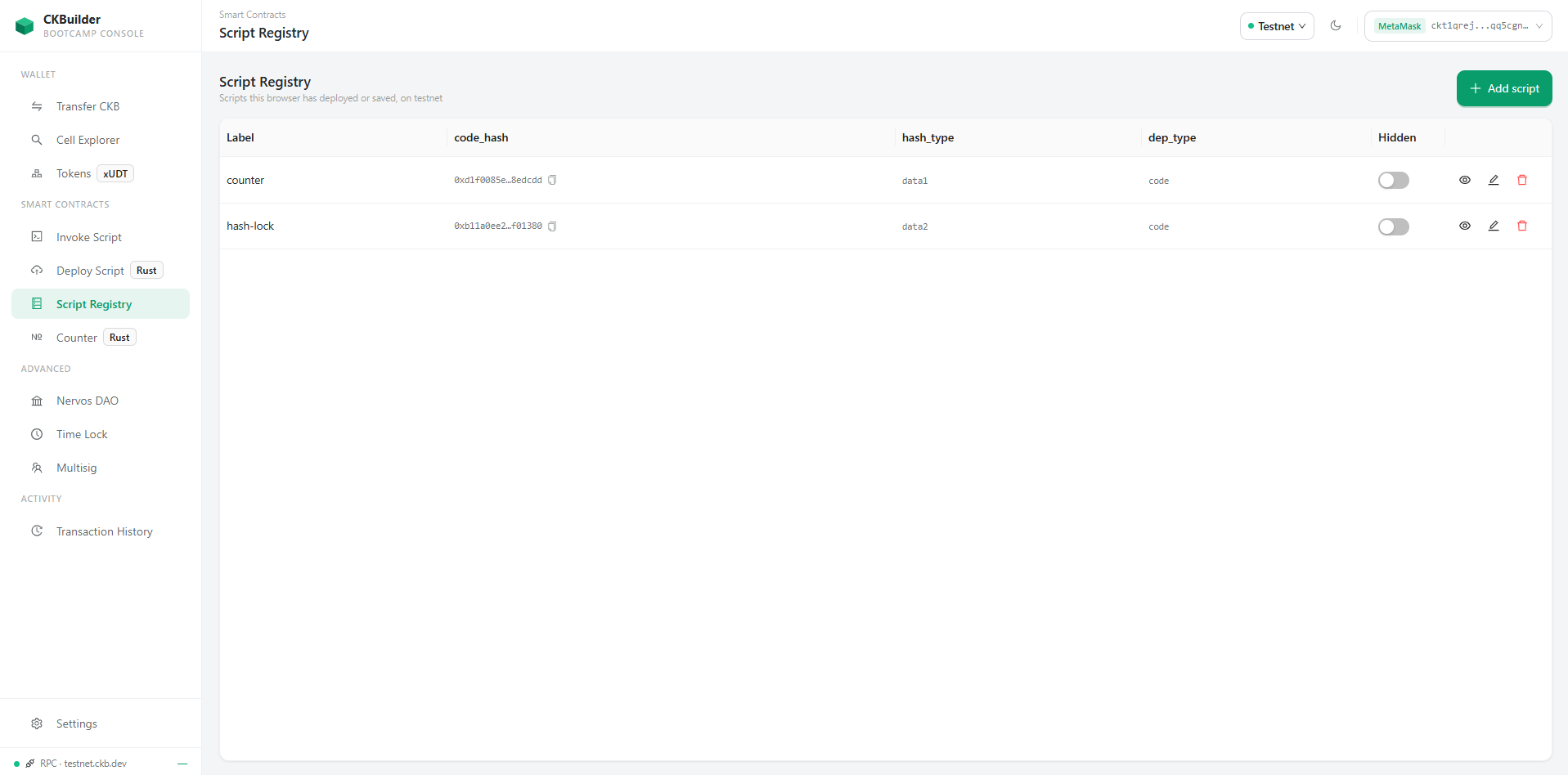Toggle Hidden switch for hash-lock
1568x775 pixels.
(1394, 226)
